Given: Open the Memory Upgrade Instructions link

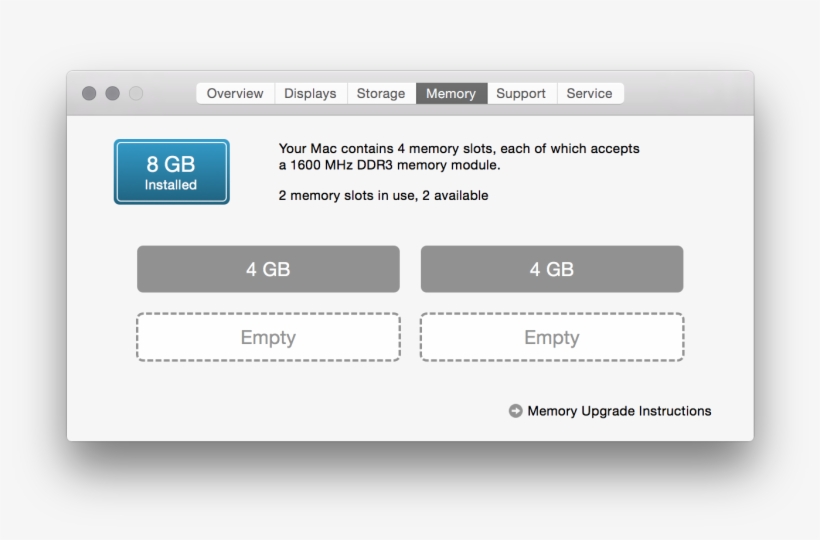Looking at the screenshot, I should 619,411.
